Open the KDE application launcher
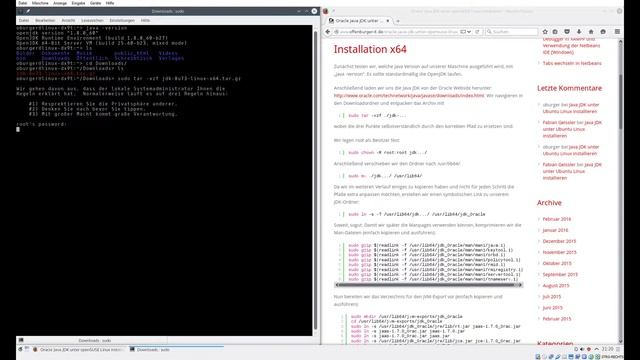Image resolution: width=640 pixels, height=360 pixels. click(20, 350)
